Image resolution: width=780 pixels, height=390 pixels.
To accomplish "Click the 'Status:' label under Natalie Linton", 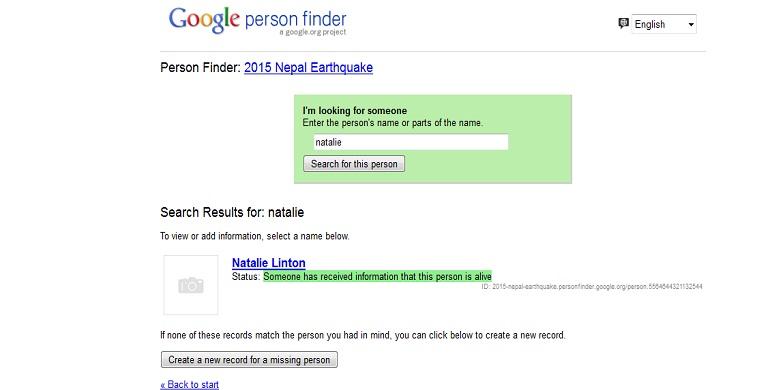I will [x=246, y=276].
